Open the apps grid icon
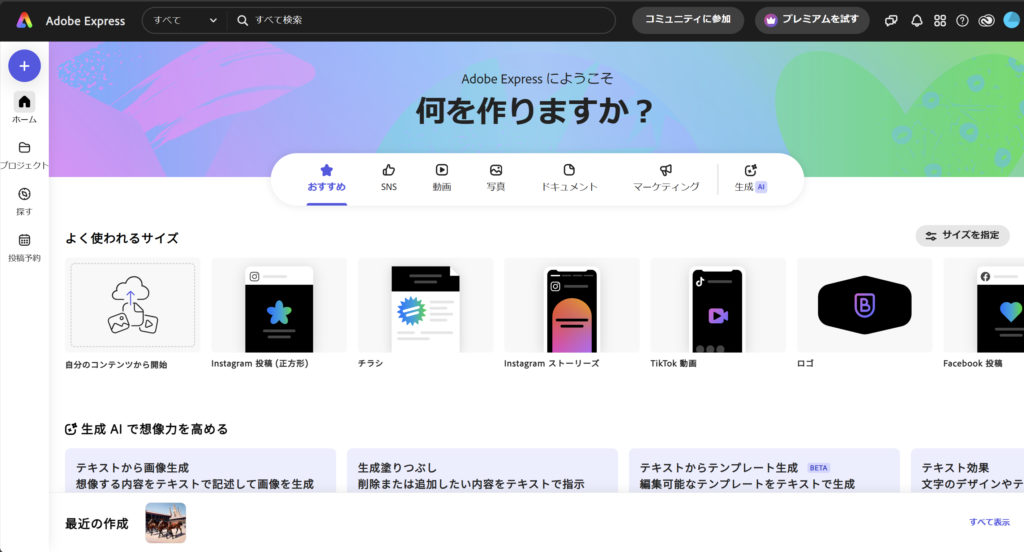Screen dimensions: 1024x552 (x=940, y=20)
